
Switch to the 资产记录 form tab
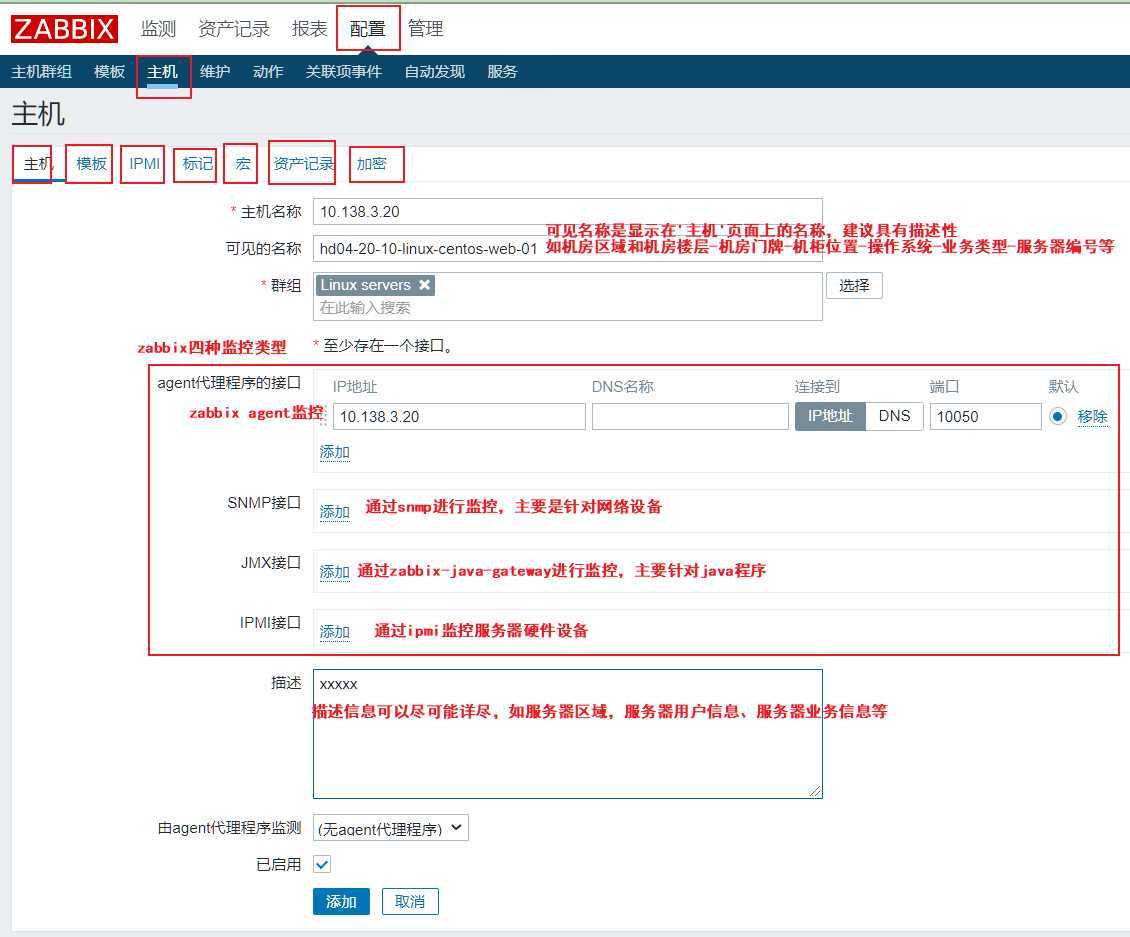coord(303,164)
